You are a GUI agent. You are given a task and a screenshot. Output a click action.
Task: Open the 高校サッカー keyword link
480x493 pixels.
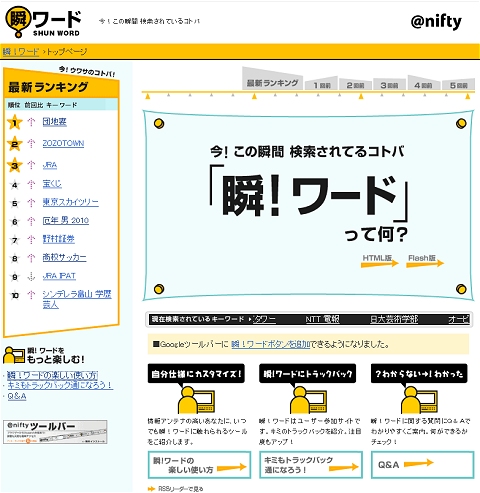coord(64,257)
